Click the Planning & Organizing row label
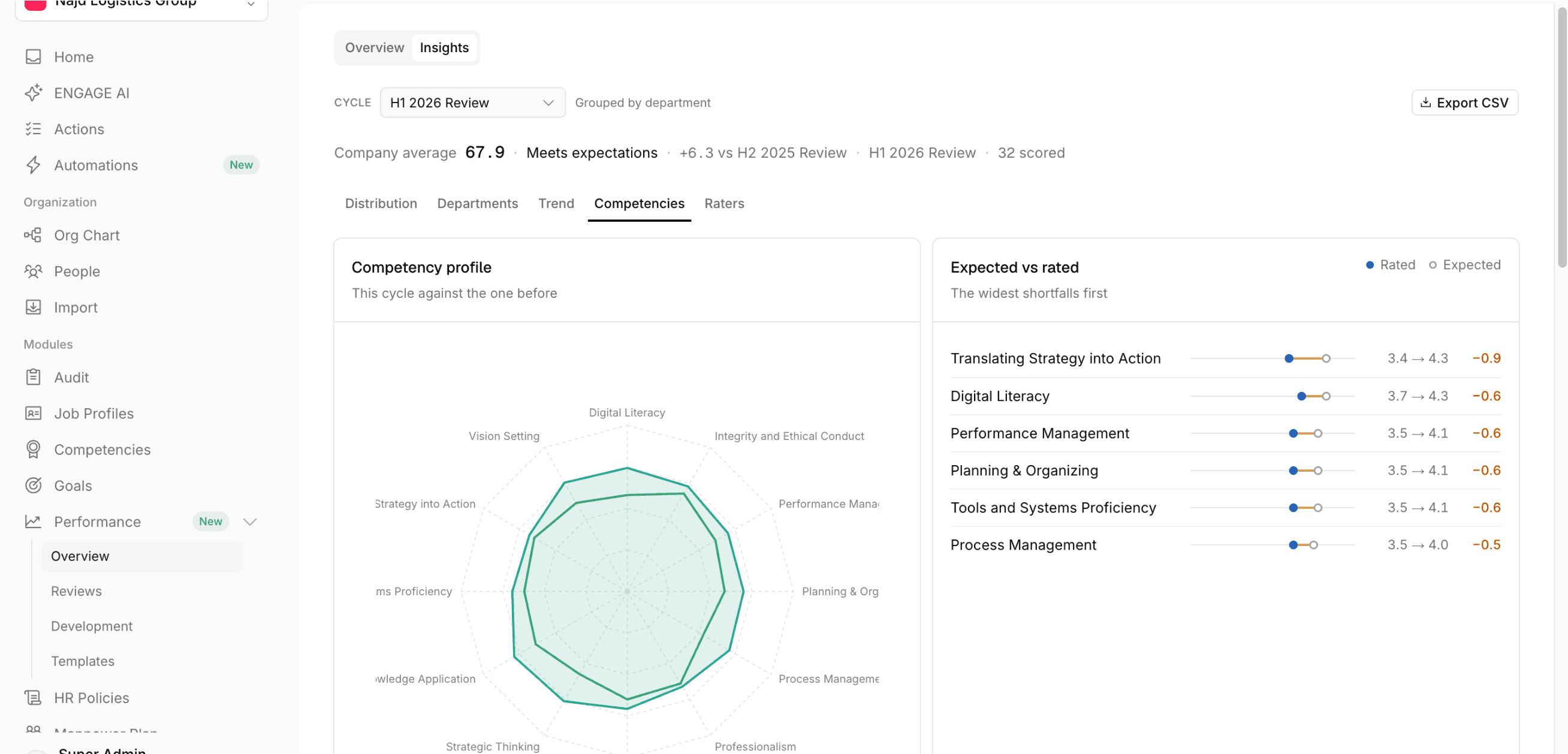The width and height of the screenshot is (1568, 754). pyautogui.click(x=1024, y=471)
